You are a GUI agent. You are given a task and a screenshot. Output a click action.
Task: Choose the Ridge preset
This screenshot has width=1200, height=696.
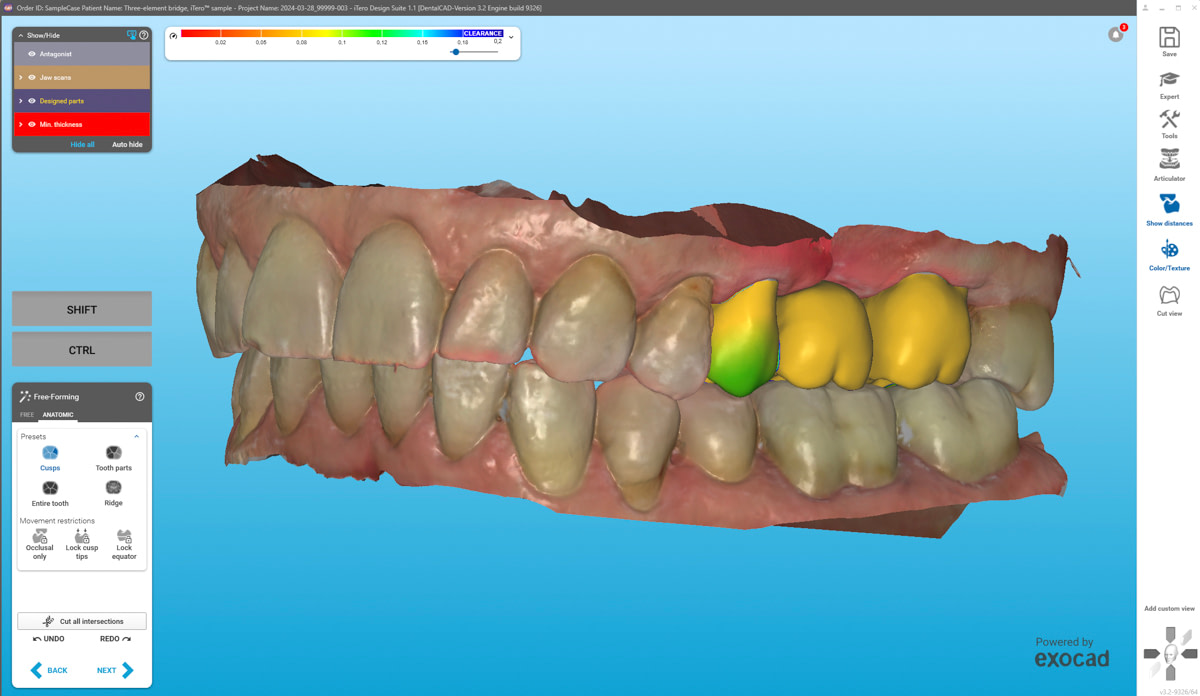point(113,493)
